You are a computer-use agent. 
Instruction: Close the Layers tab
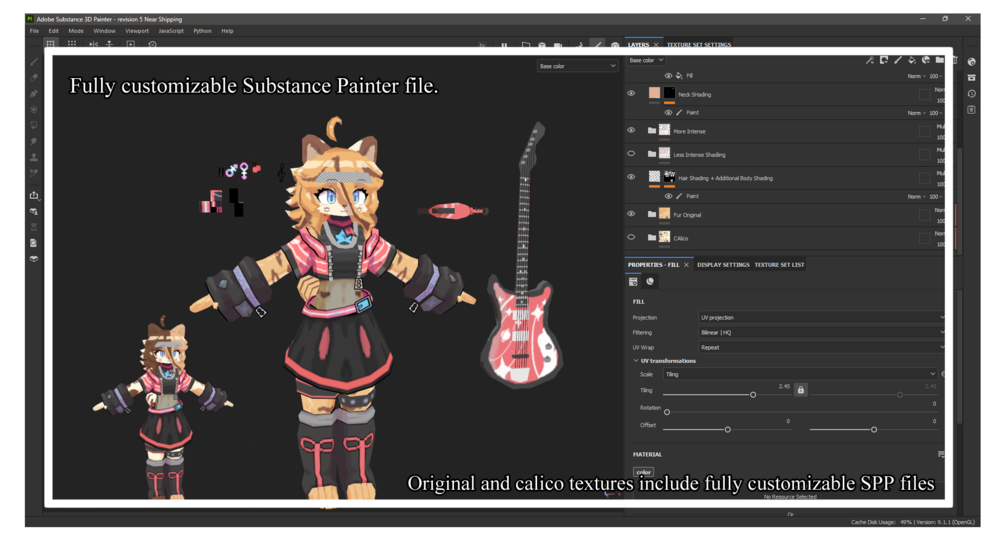(656, 45)
